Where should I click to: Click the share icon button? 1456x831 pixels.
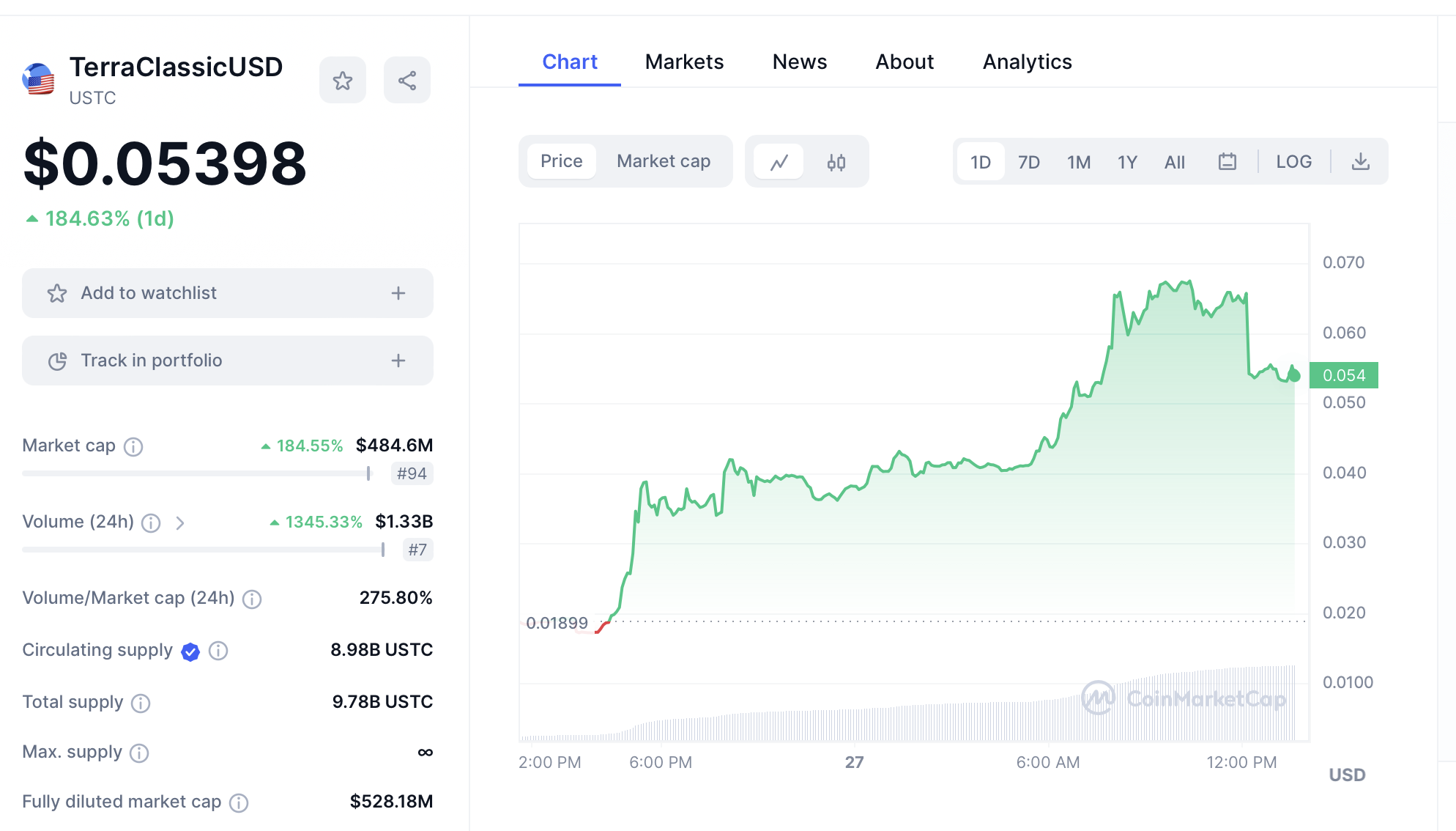pyautogui.click(x=407, y=81)
